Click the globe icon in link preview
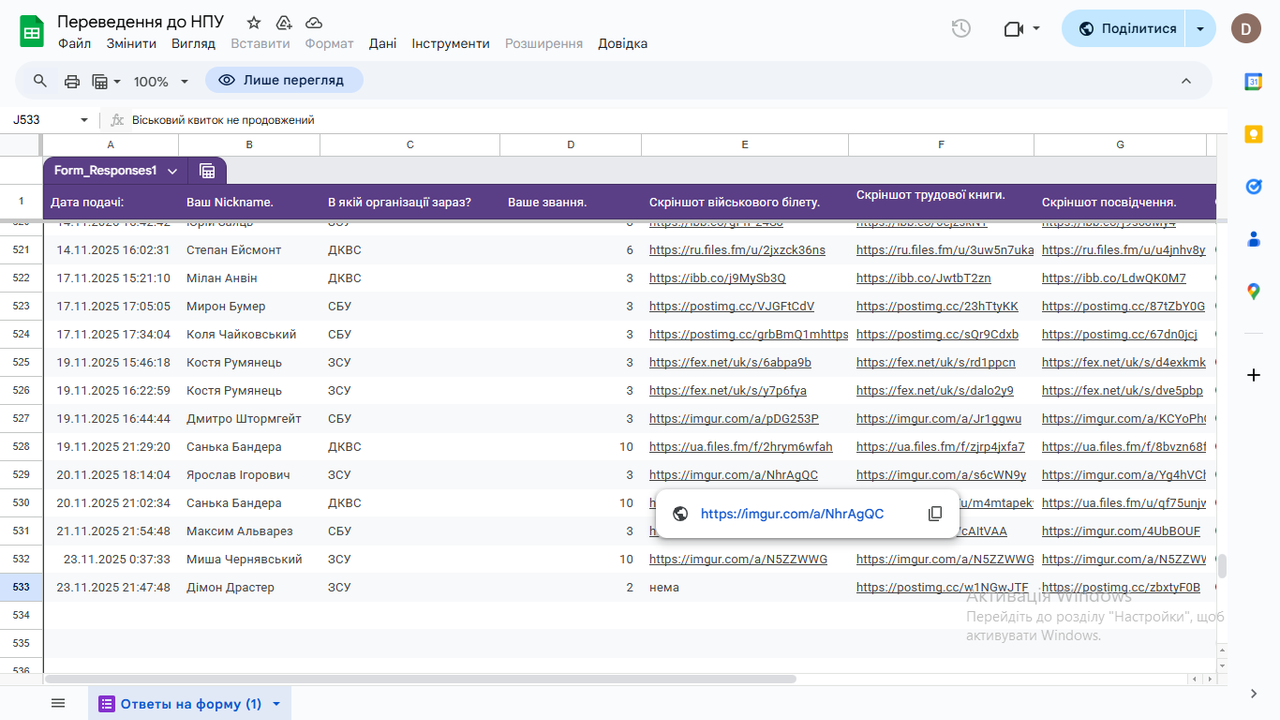The width and height of the screenshot is (1280, 720). click(681, 514)
